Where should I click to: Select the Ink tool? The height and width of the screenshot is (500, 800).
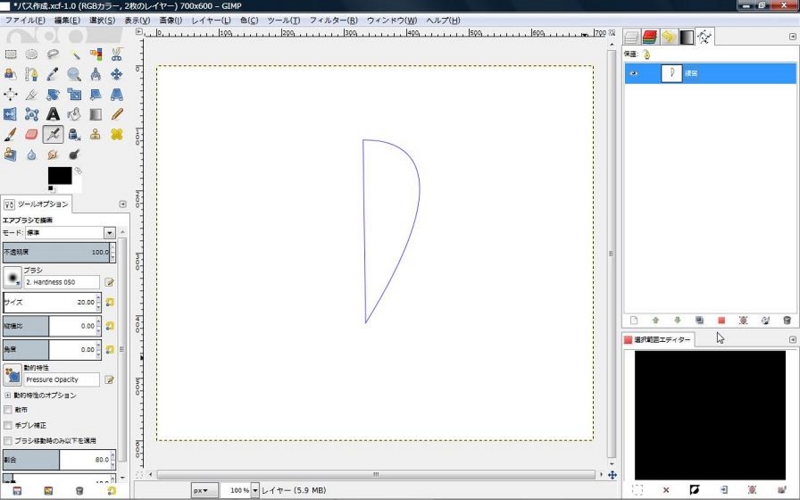[x=74, y=134]
